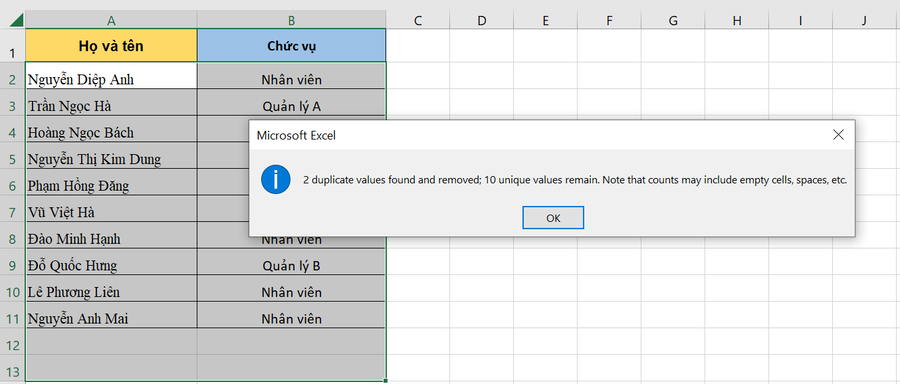Select row 12 header
Image resolution: width=900 pixels, height=384 pixels.
pyautogui.click(x=13, y=342)
